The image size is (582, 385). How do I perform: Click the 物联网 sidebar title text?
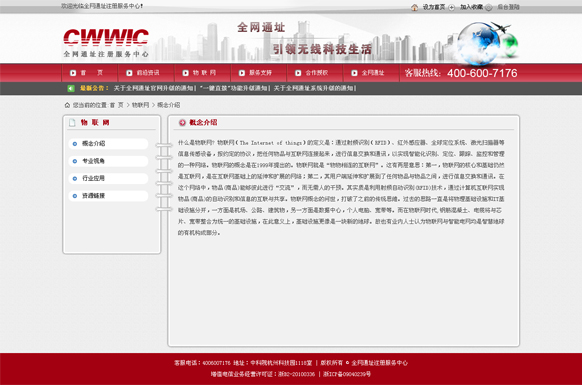tap(95, 123)
